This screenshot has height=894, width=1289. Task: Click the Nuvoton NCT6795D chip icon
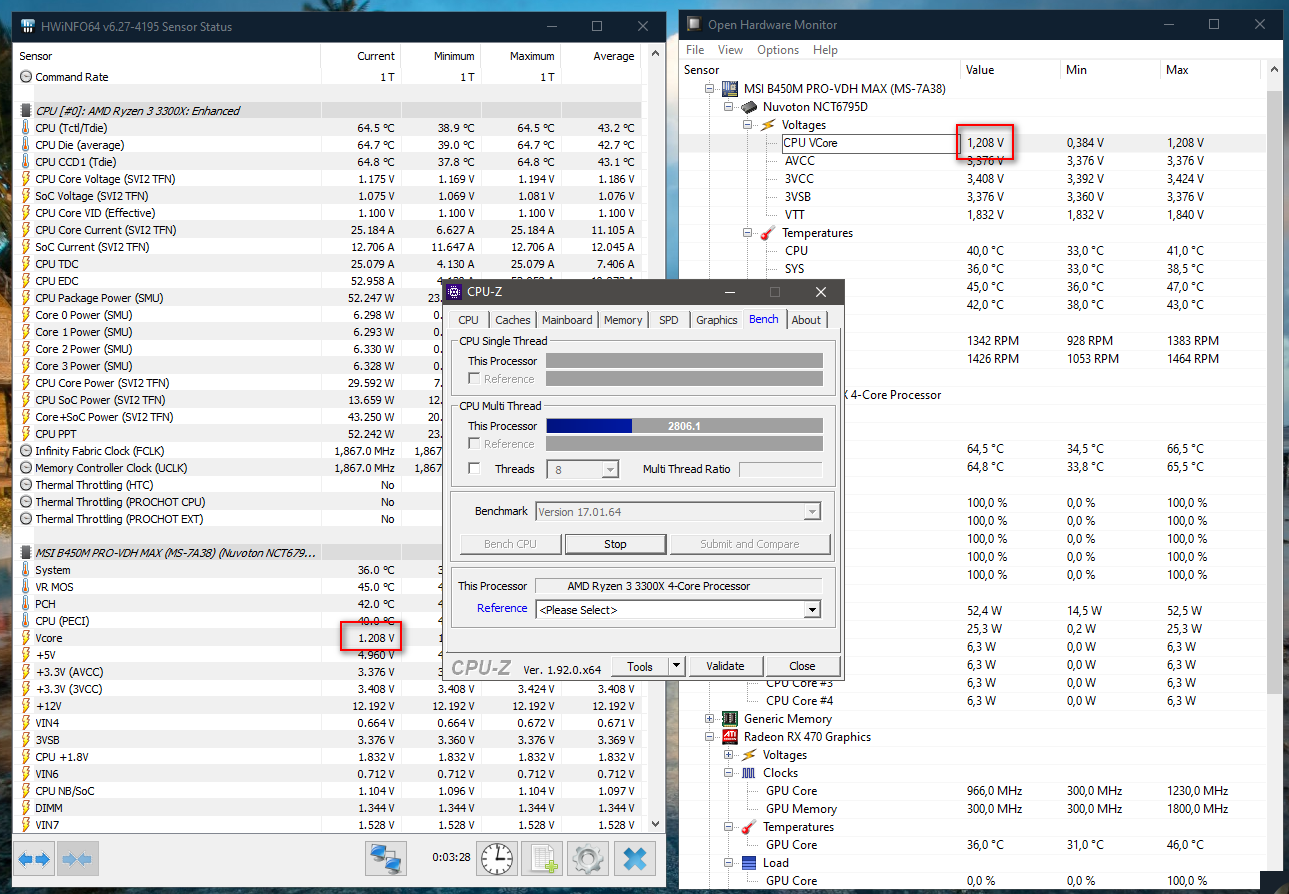(x=749, y=107)
